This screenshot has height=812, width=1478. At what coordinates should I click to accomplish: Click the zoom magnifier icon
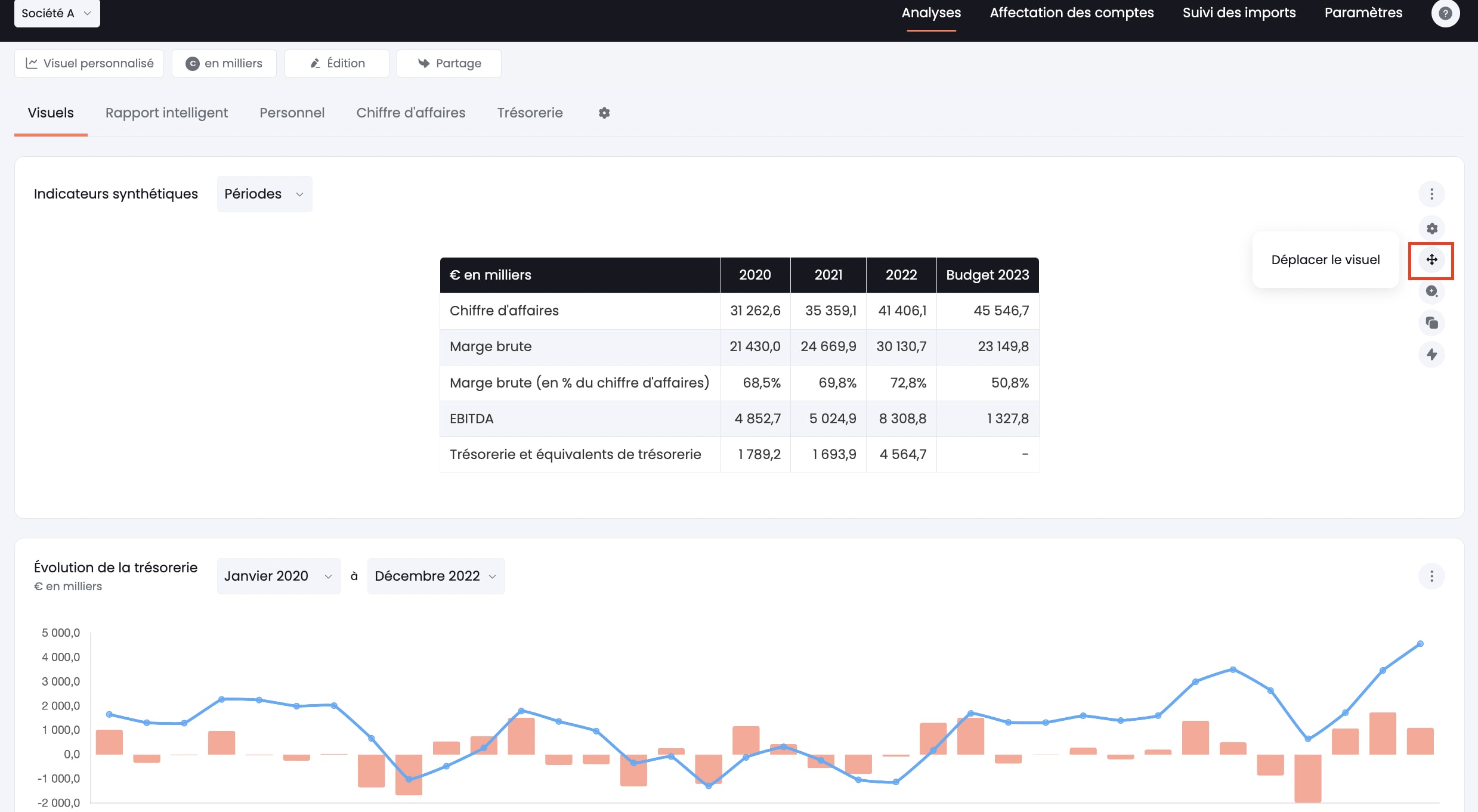[x=1431, y=292]
